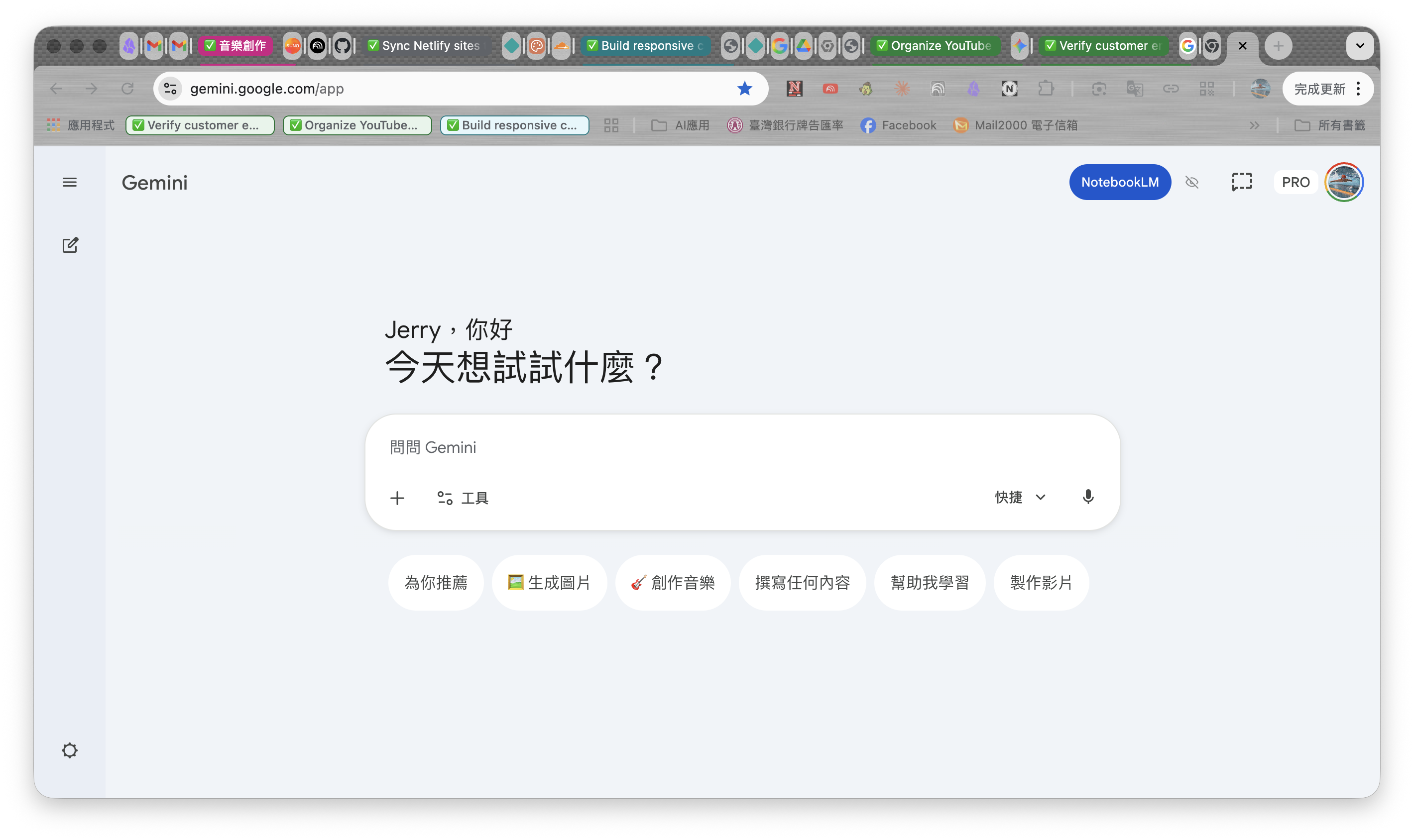Screen dimensions: 1414x840
Task: Open the Chrome profile avatar in toolbar
Action: [1260, 89]
